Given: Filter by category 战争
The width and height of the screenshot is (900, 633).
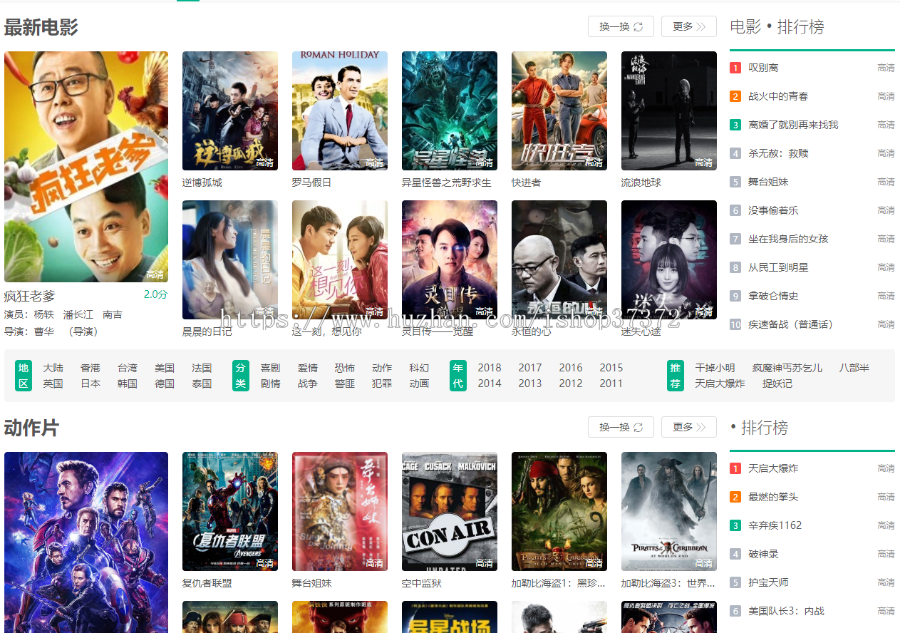Looking at the screenshot, I should (x=308, y=383).
